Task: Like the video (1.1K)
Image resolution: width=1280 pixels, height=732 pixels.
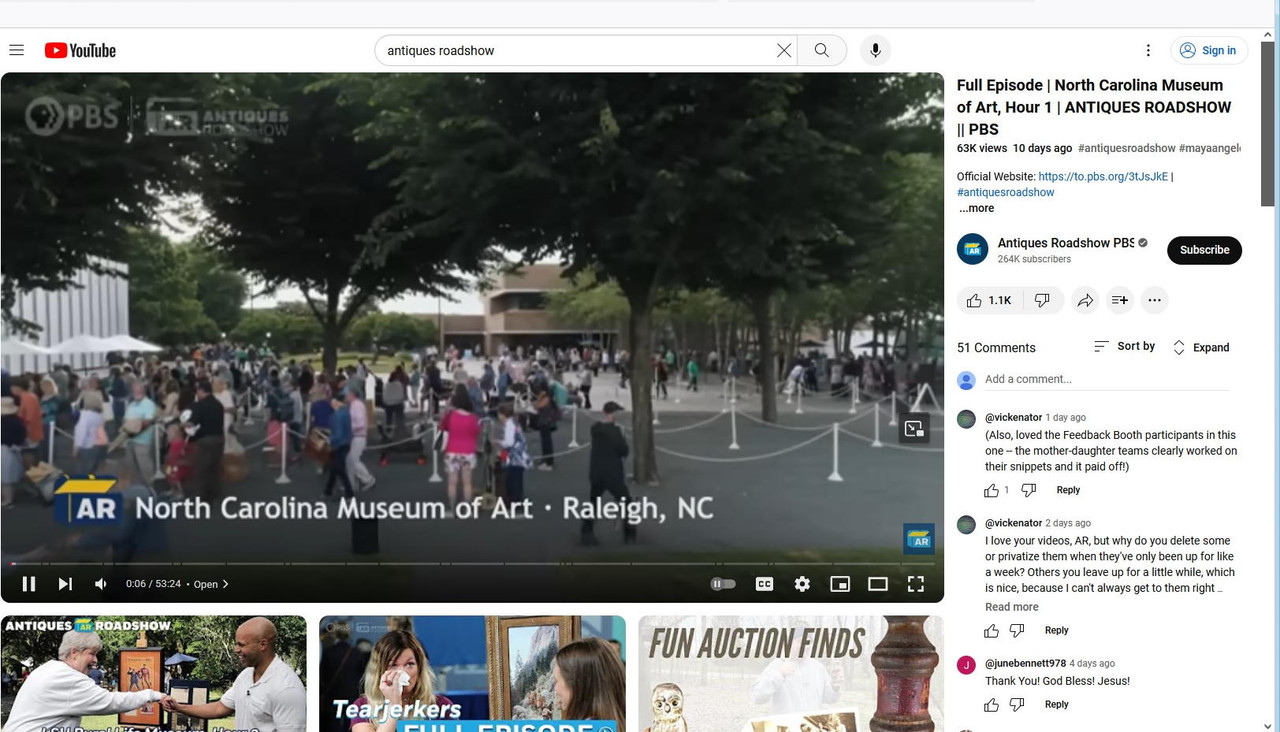Action: (x=989, y=300)
